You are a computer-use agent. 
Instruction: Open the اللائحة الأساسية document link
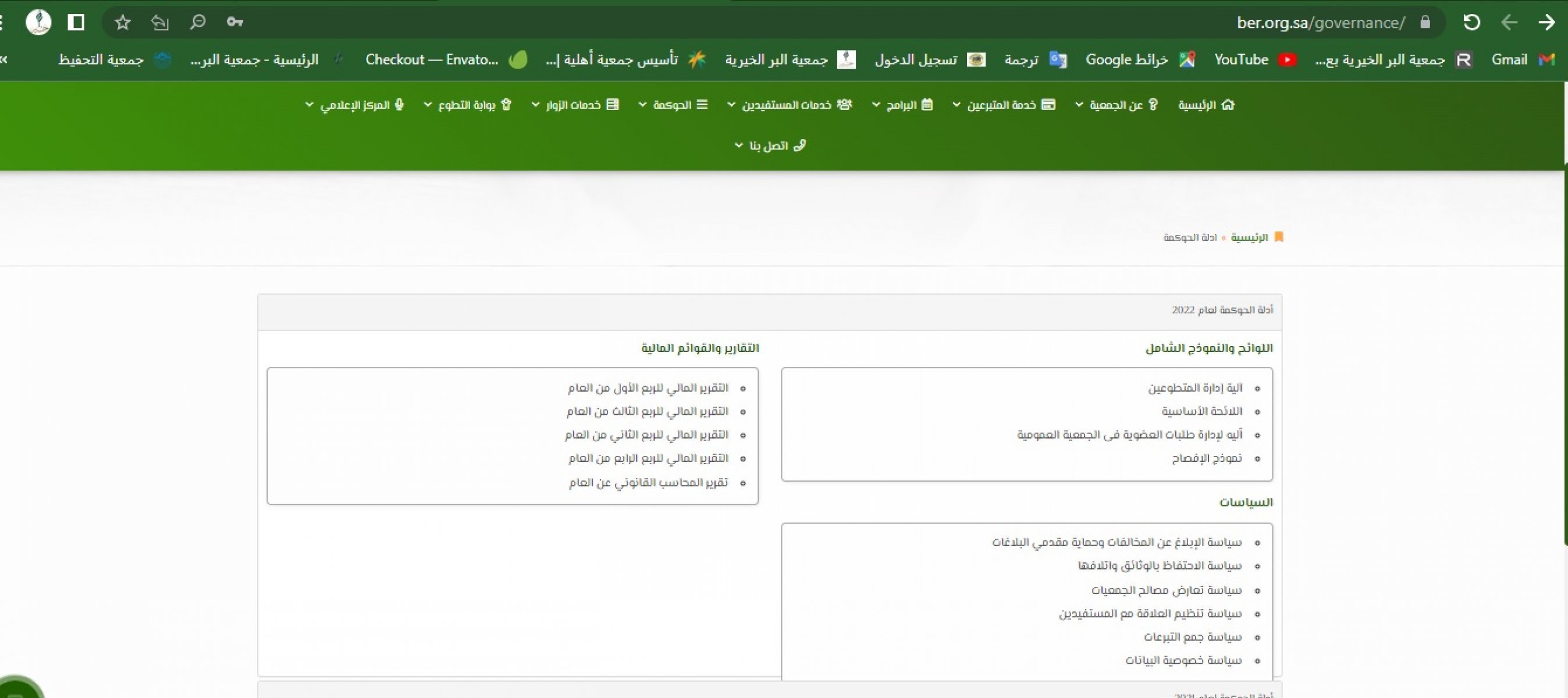1201,411
